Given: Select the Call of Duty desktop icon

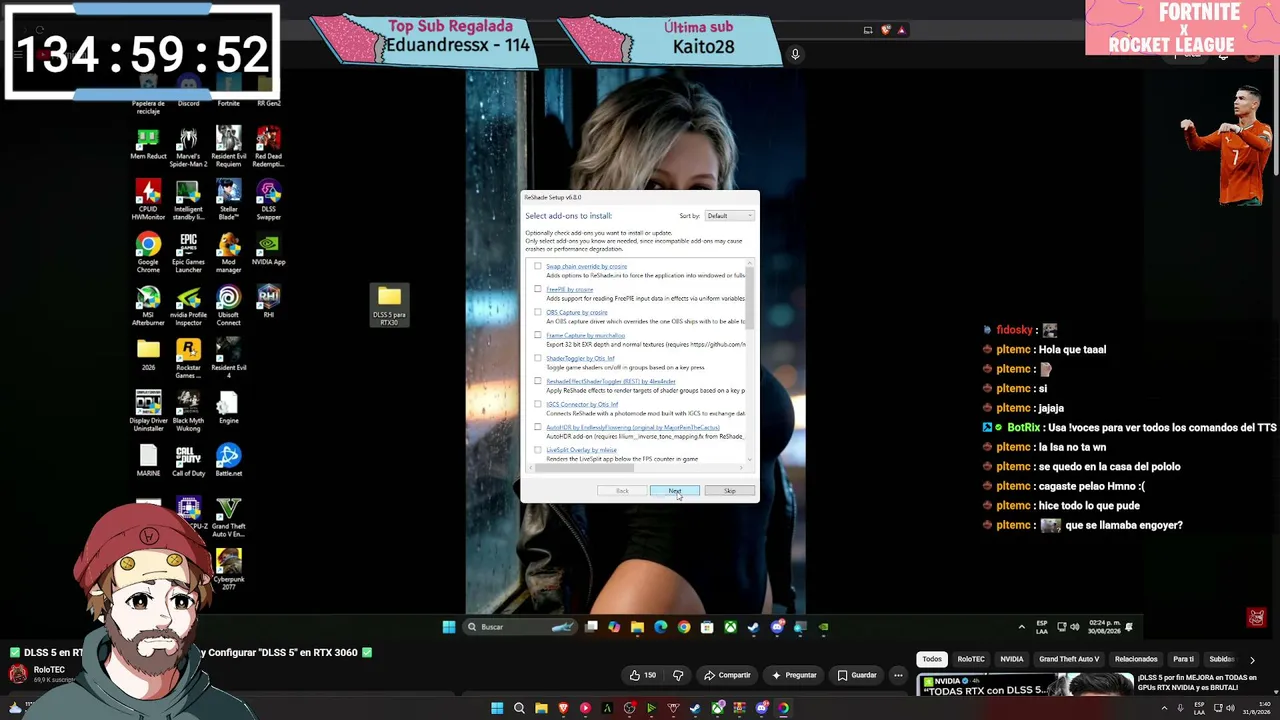Looking at the screenshot, I should coord(188,460).
